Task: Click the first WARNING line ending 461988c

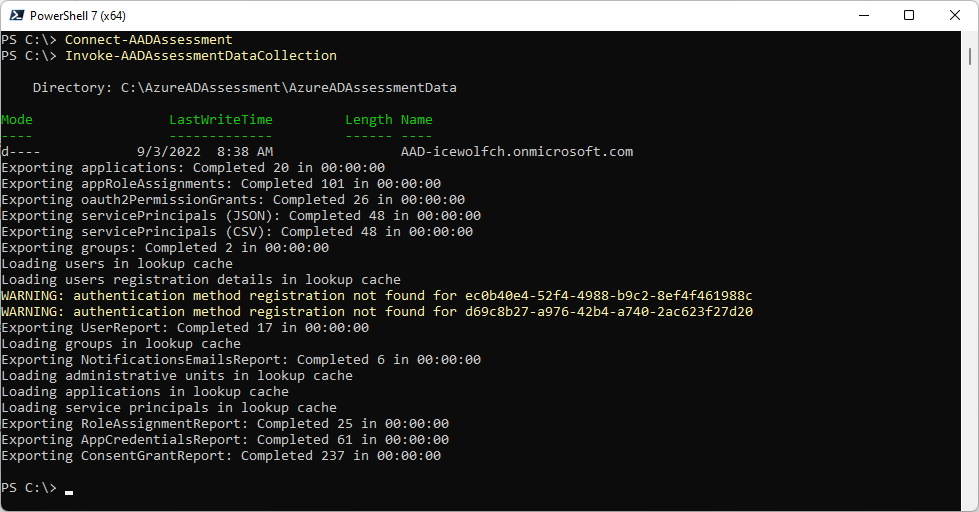Action: [x=377, y=296]
